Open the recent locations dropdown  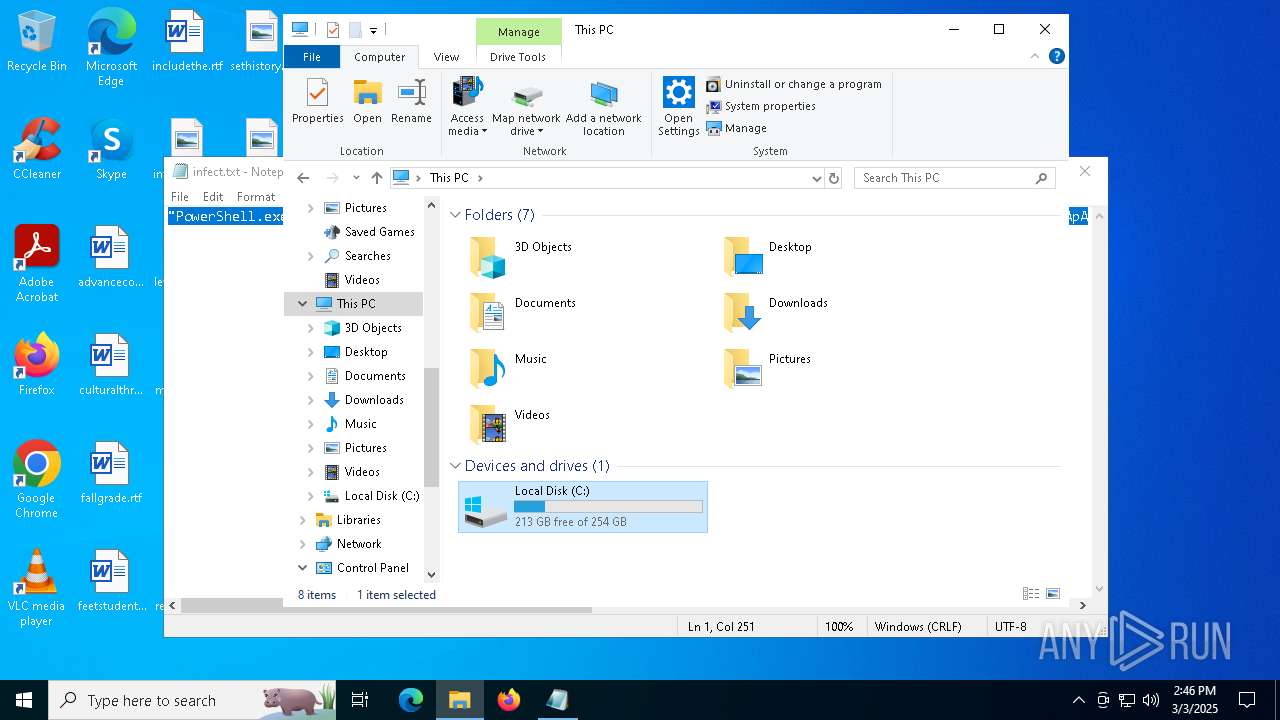click(356, 178)
